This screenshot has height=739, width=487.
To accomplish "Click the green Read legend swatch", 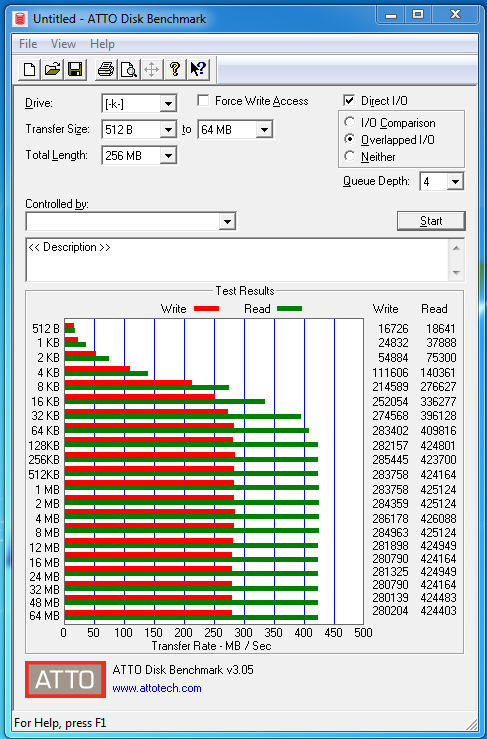I will tap(289, 309).
